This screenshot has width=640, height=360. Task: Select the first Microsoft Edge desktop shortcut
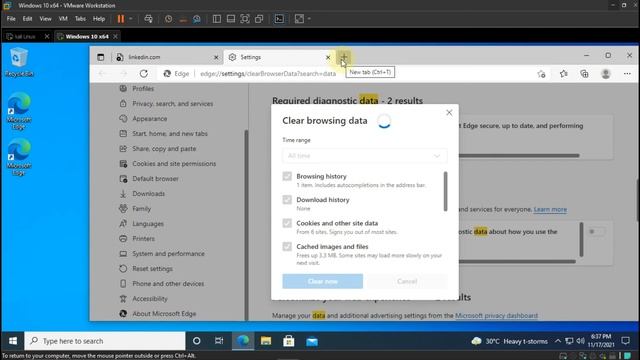pyautogui.click(x=19, y=111)
